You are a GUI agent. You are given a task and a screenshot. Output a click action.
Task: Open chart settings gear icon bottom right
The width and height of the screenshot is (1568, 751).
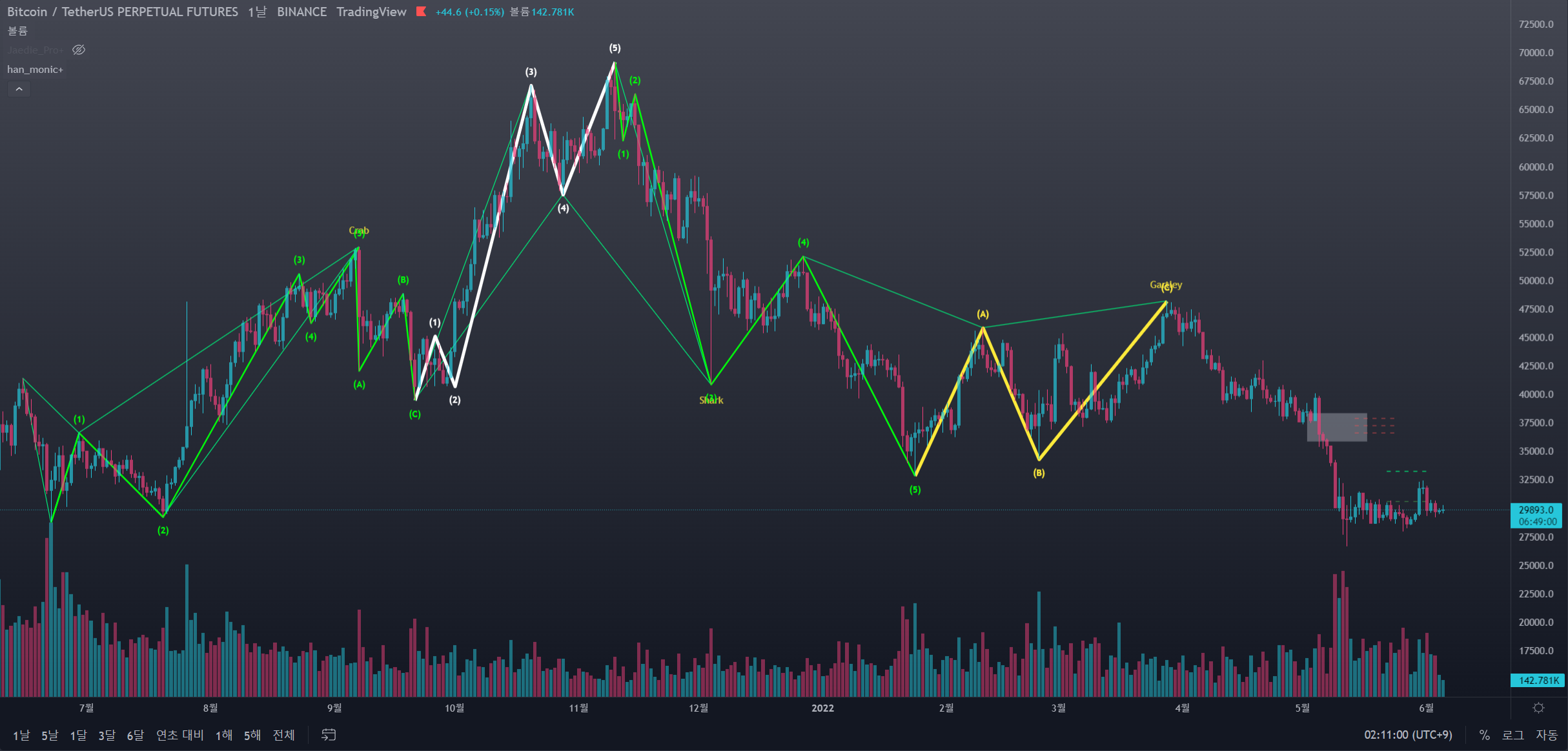[1538, 708]
